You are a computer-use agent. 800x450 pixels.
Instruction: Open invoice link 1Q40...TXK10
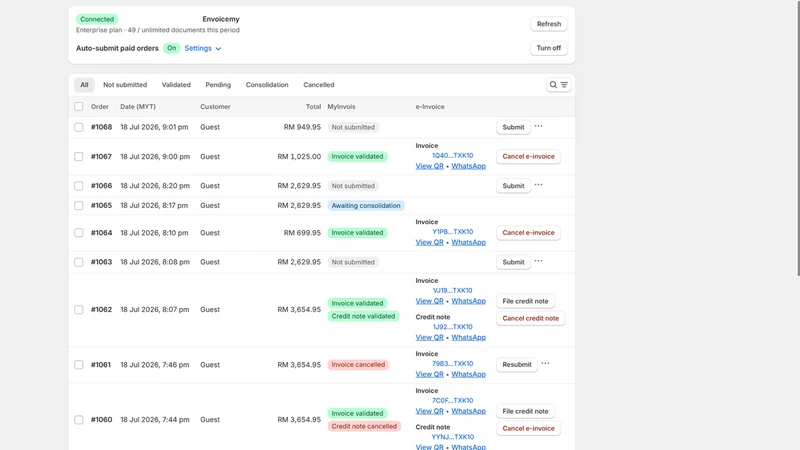point(453,156)
